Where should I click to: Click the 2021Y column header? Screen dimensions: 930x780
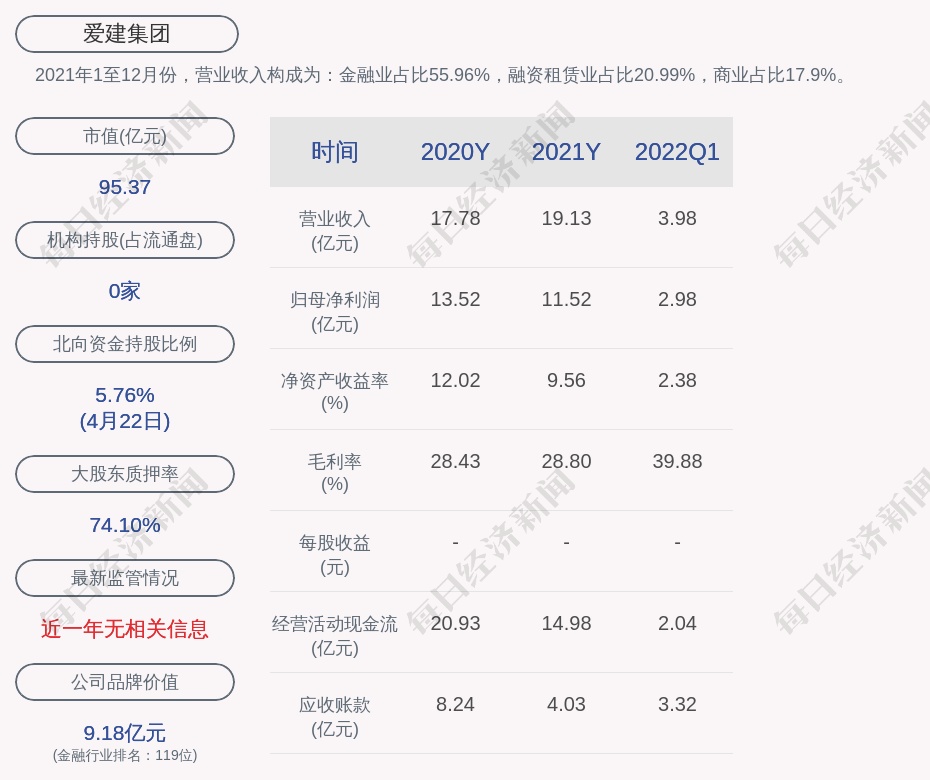(566, 152)
